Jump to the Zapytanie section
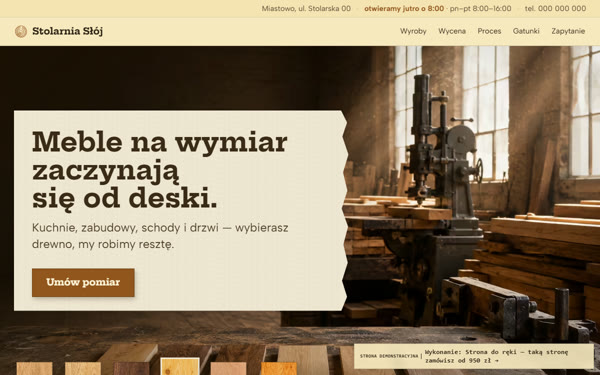This screenshot has height=375, width=600. tap(568, 31)
